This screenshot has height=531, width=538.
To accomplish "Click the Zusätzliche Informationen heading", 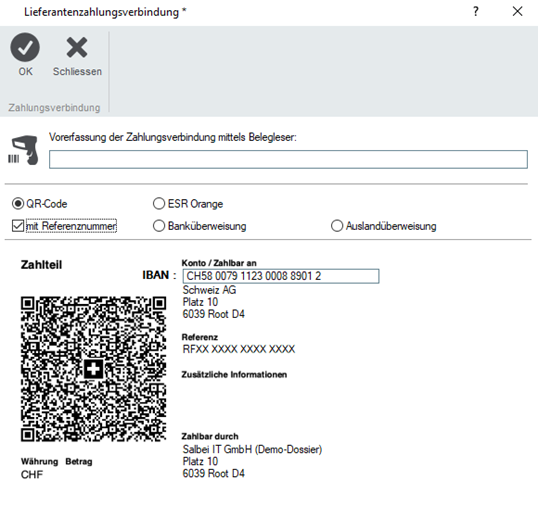I will 234,375.
